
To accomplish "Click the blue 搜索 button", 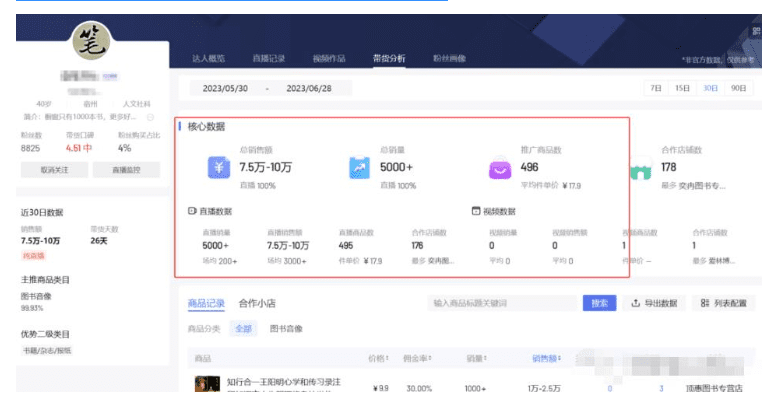I will [598, 303].
